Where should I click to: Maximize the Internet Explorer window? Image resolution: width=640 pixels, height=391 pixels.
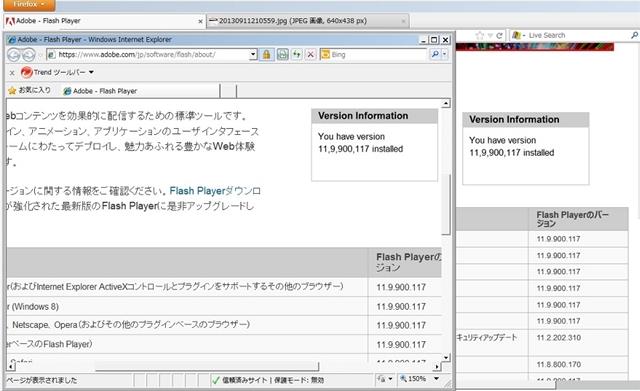(x=434, y=40)
